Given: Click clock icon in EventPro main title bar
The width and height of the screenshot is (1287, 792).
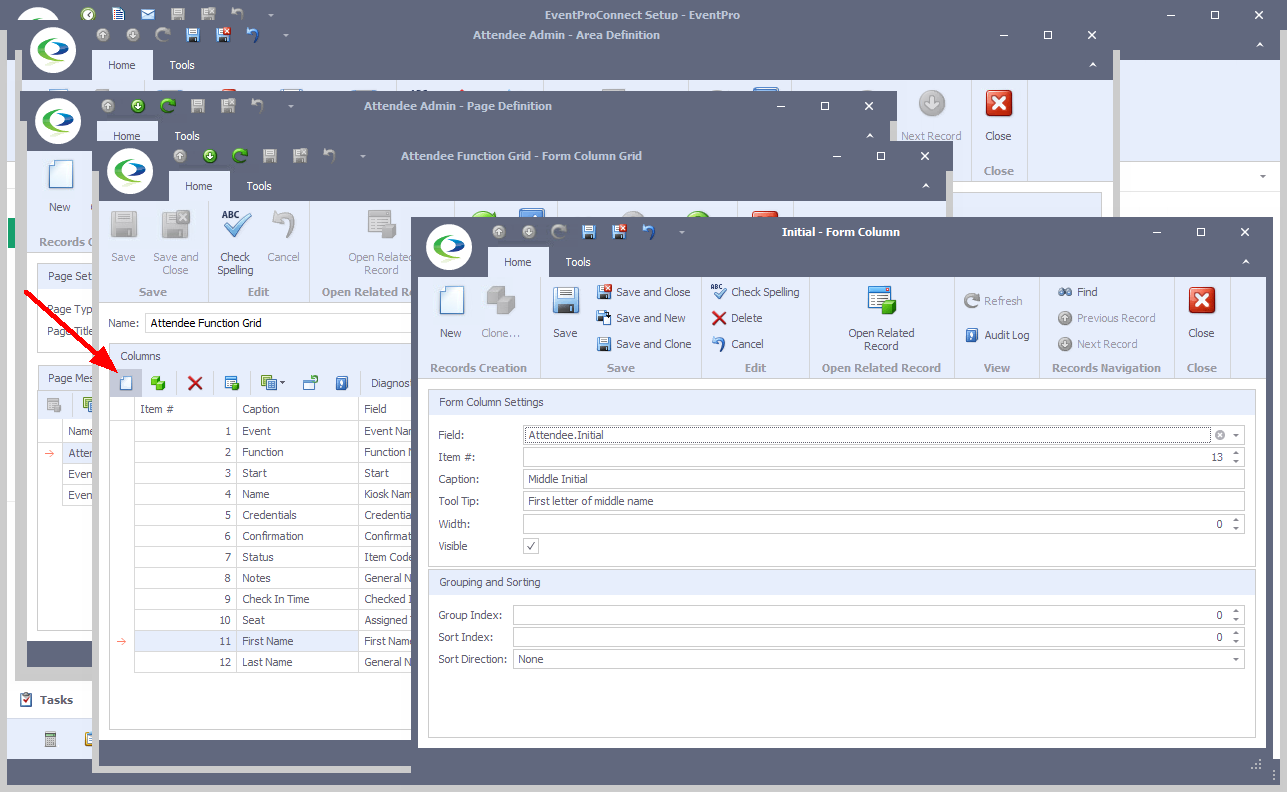Looking at the screenshot, I should [x=88, y=14].
